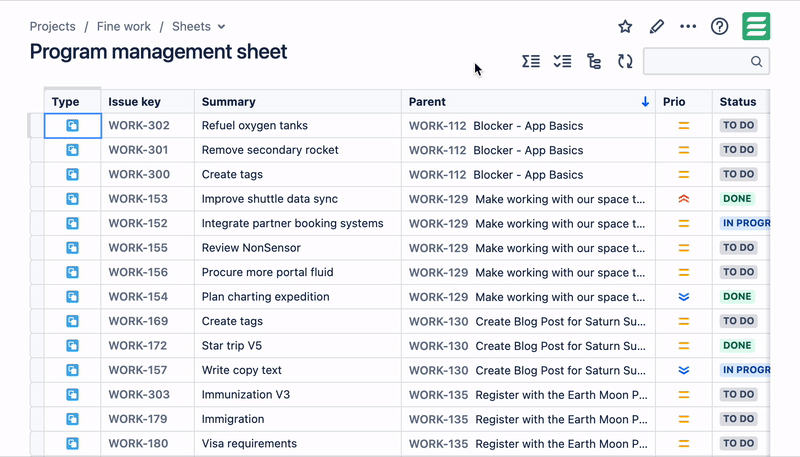The image size is (800, 457).
Task: Click the green app logo icon
Action: tap(756, 26)
